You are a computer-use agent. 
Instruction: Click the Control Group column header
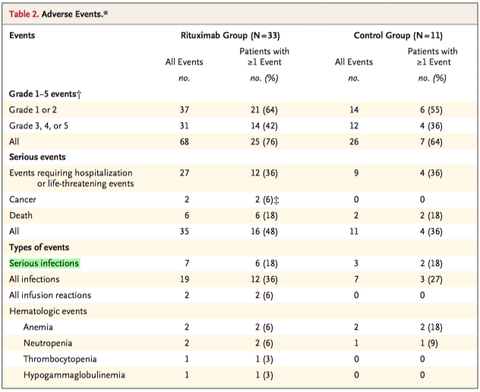398,35
